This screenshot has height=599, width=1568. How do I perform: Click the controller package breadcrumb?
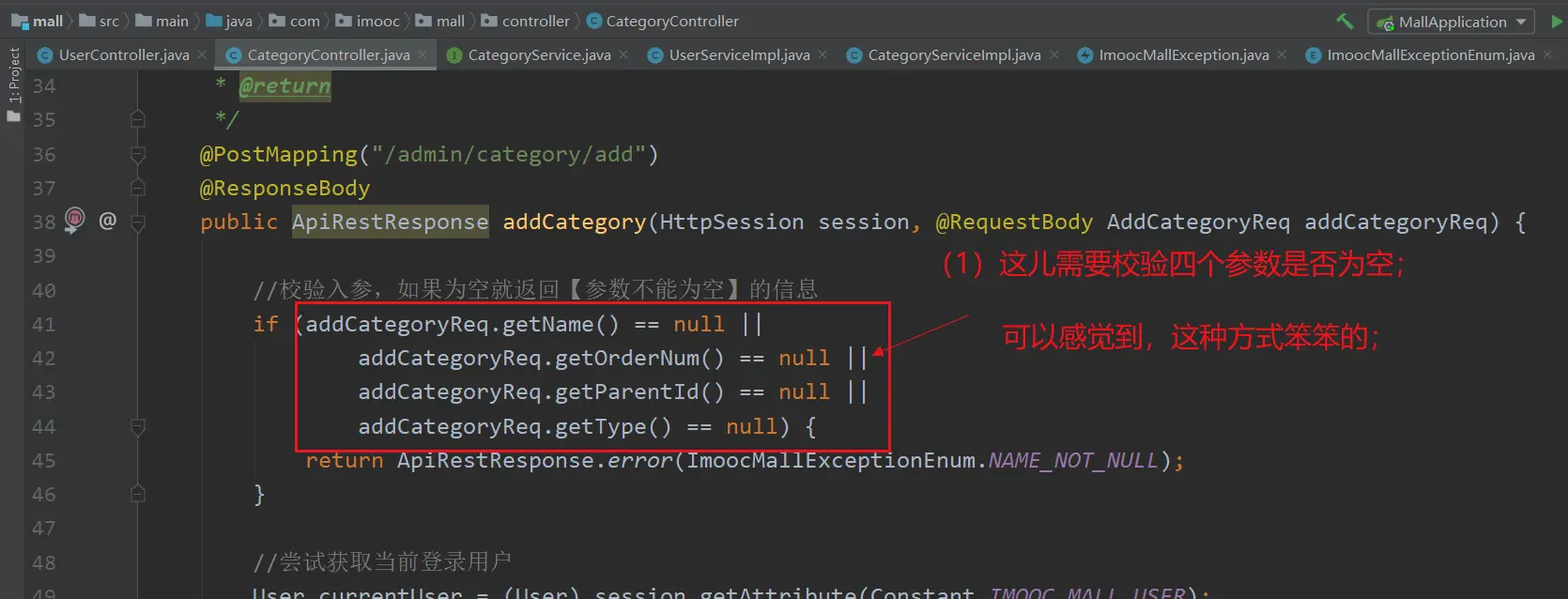(526, 21)
